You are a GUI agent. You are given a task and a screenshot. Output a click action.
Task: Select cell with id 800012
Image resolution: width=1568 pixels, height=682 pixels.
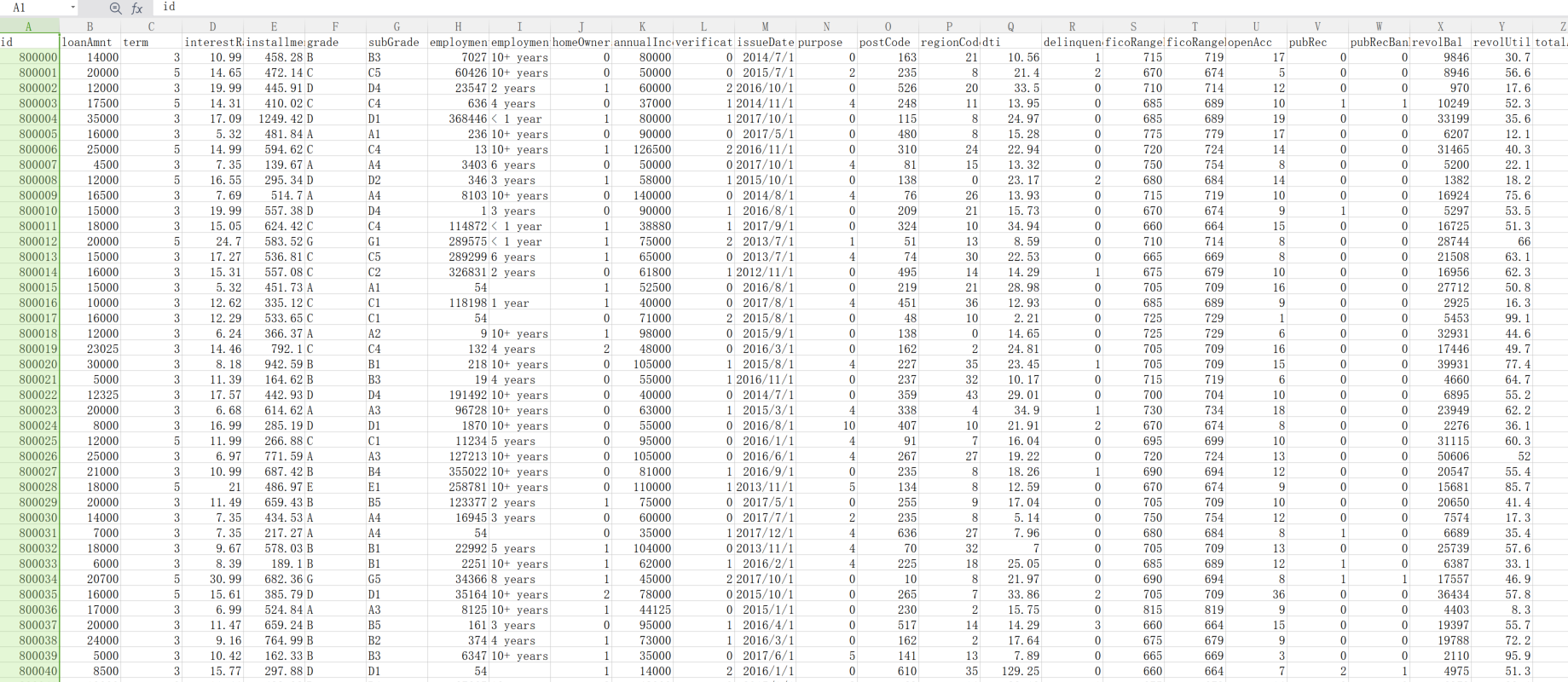pyautogui.click(x=30, y=241)
